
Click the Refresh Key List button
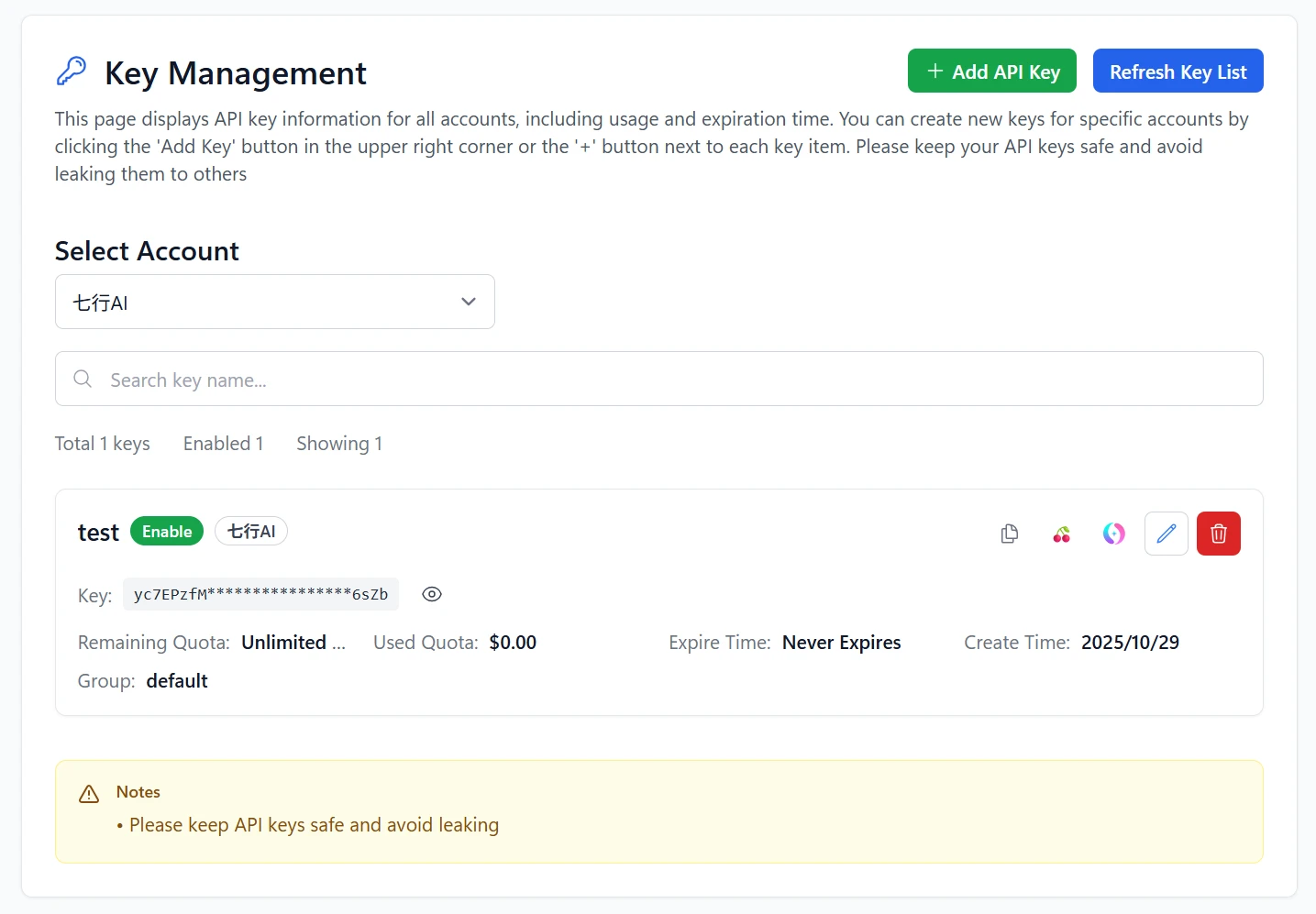point(1178,71)
